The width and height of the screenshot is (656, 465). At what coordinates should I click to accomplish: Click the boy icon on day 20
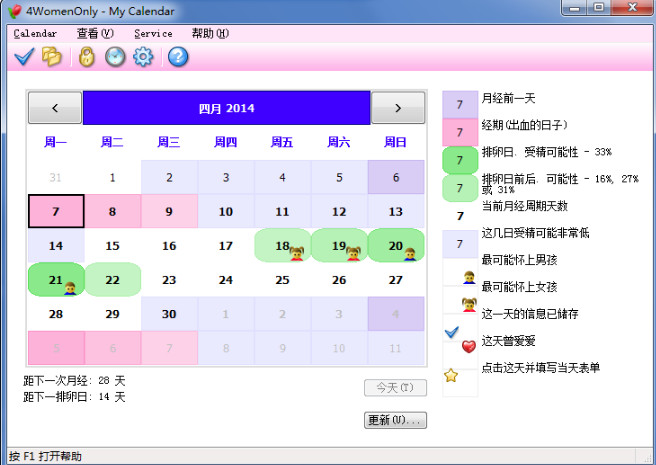pyautogui.click(x=410, y=254)
